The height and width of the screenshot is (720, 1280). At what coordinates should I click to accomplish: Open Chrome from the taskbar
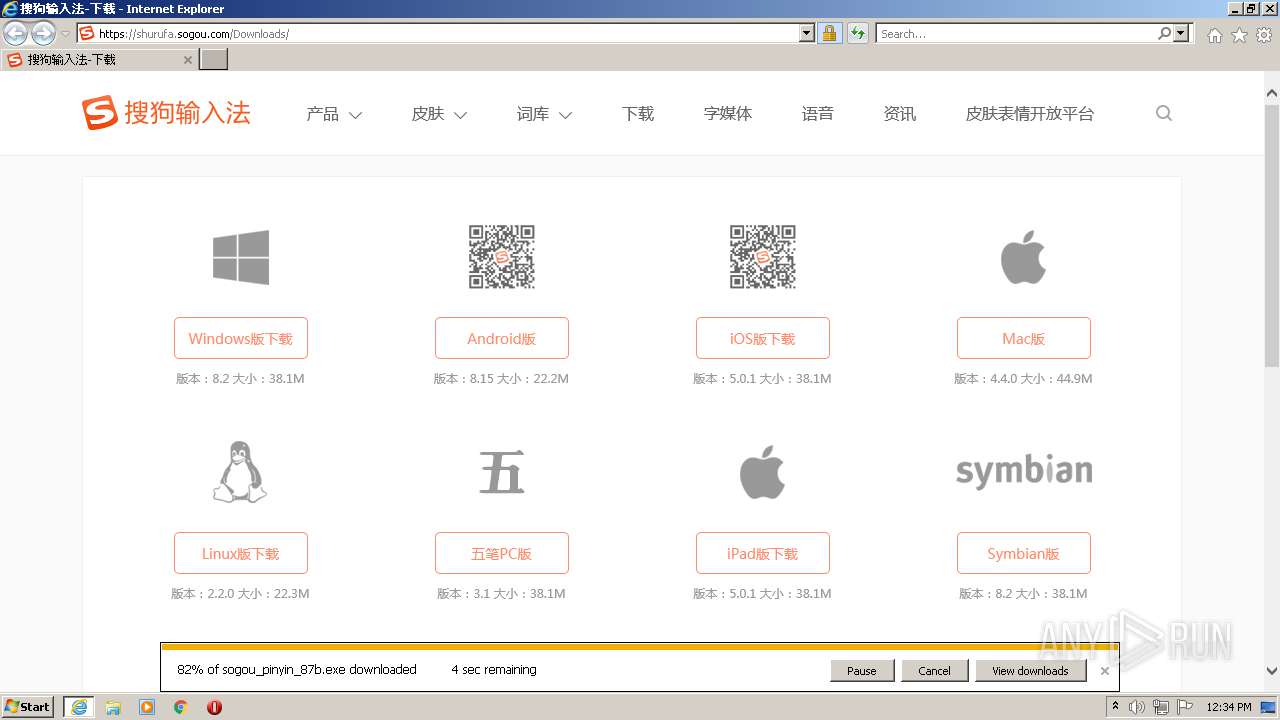tap(181, 707)
